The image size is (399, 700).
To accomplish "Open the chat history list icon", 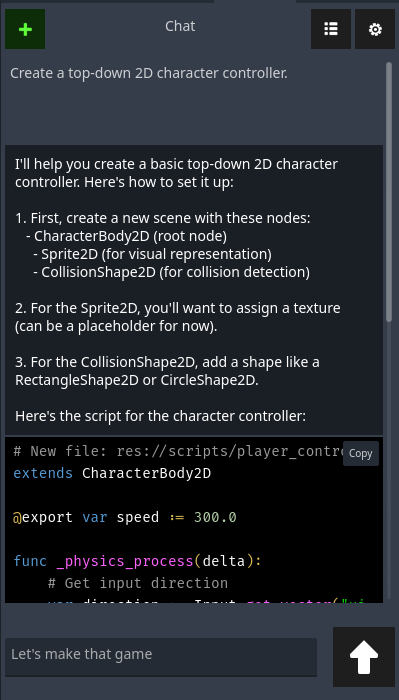I will tap(331, 29).
